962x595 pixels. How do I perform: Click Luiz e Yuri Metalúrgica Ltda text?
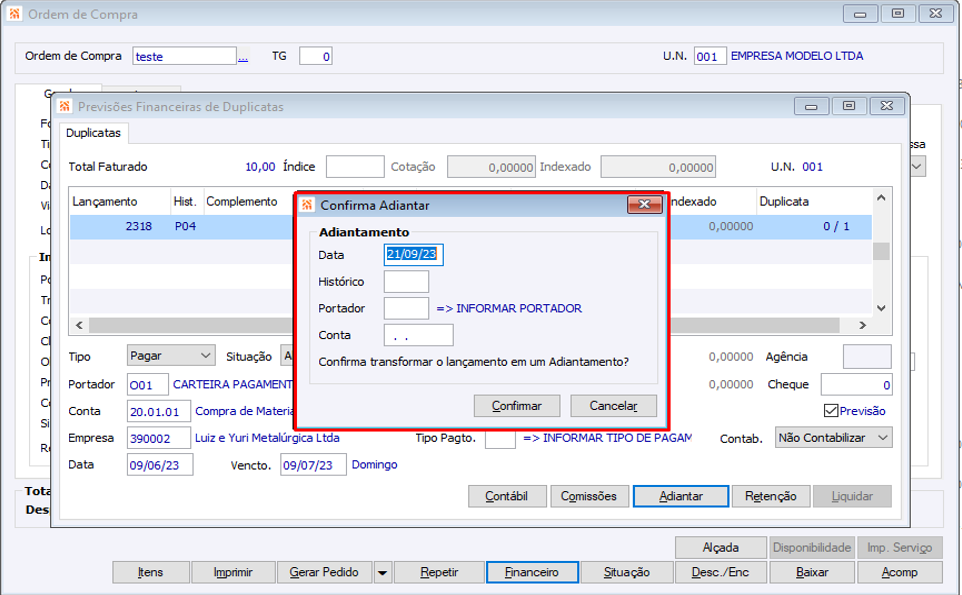pos(267,438)
